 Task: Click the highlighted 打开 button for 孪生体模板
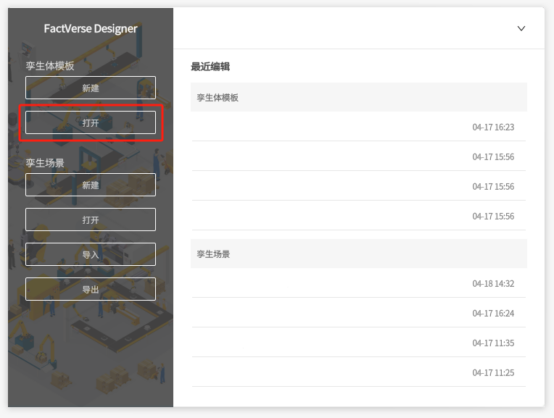point(90,123)
